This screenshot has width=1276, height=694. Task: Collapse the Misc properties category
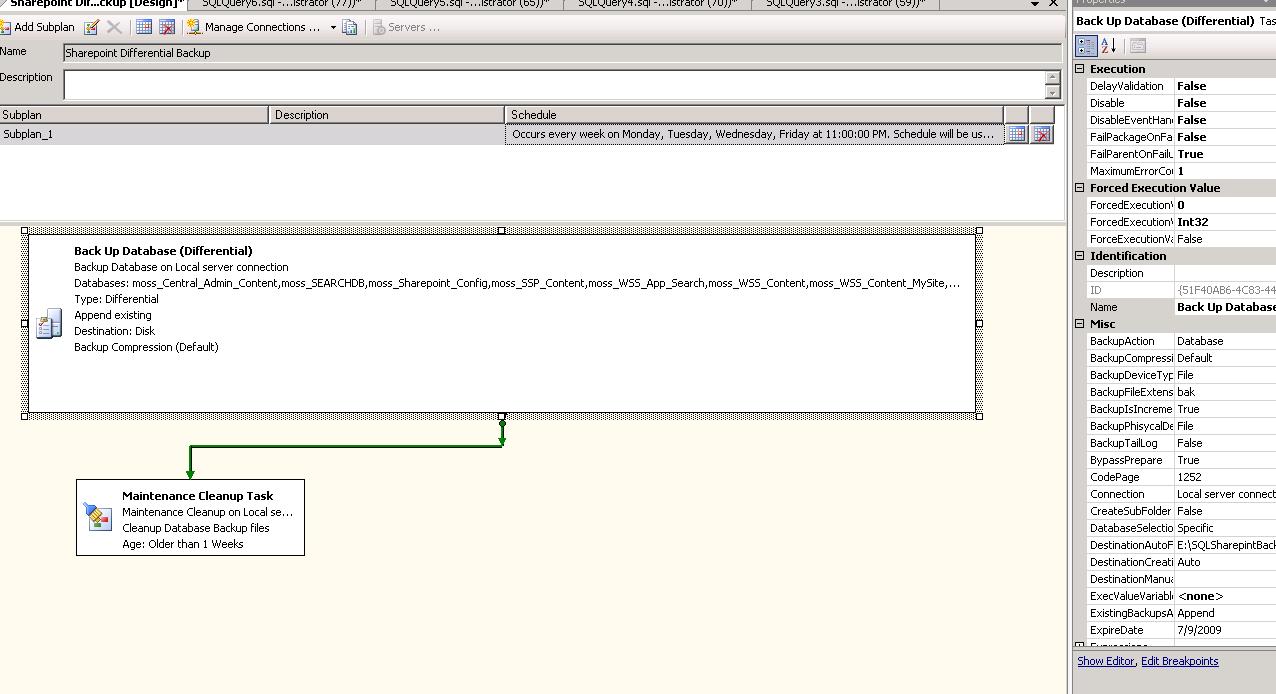click(1081, 323)
